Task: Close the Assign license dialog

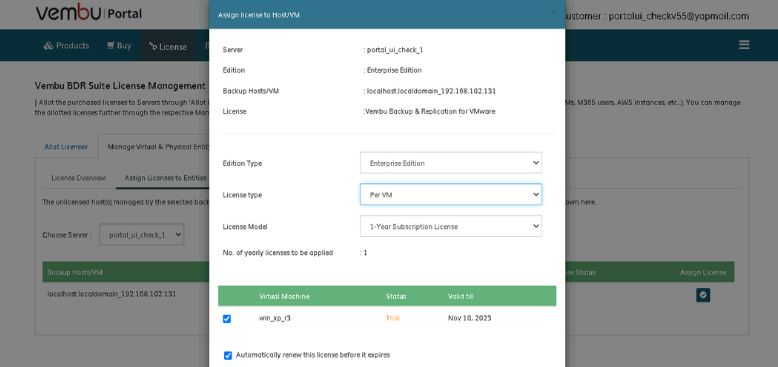Action: pyautogui.click(x=554, y=13)
